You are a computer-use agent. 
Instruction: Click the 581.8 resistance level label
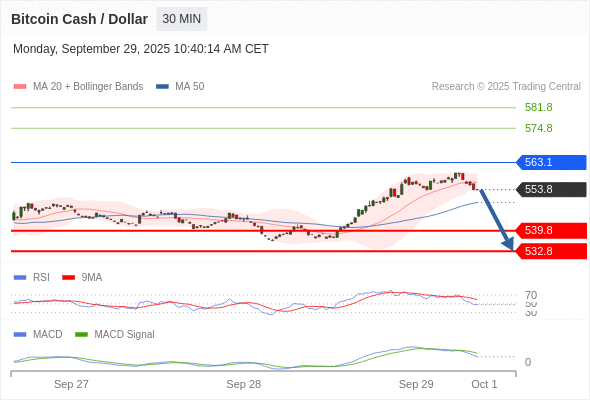(x=538, y=108)
